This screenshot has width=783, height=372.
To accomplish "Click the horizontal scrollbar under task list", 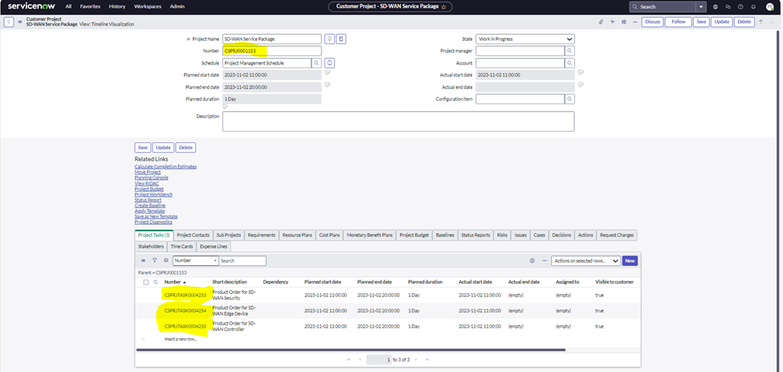I will [x=351, y=350].
